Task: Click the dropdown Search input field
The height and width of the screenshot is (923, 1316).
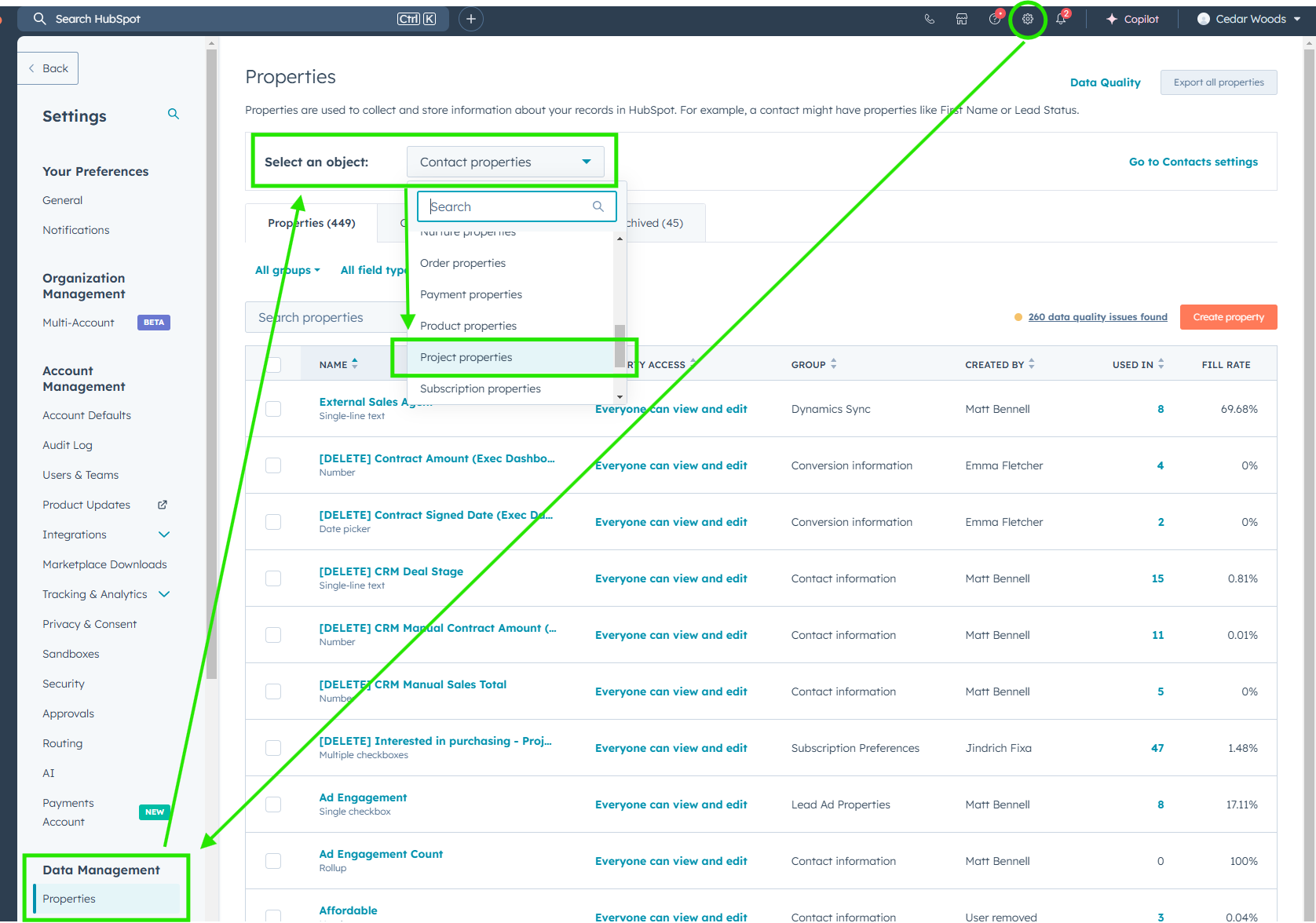Action: click(517, 206)
